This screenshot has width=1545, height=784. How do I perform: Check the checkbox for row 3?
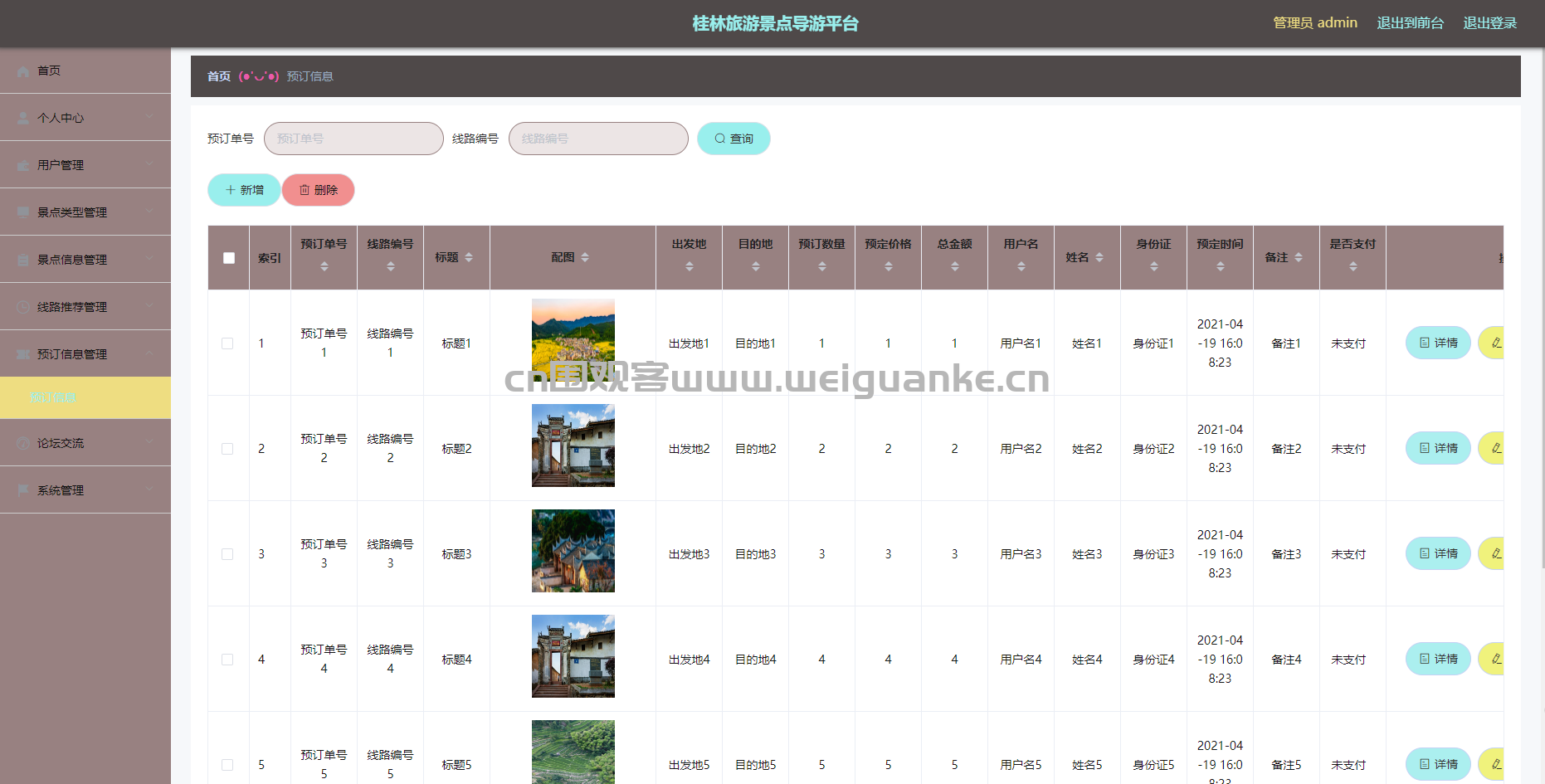pyautogui.click(x=227, y=554)
